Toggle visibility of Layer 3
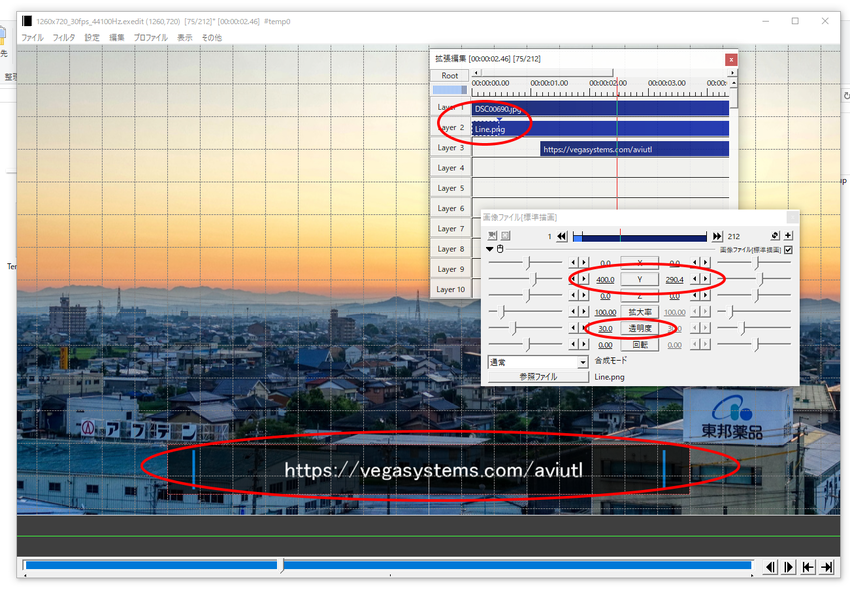This screenshot has width=850, height=590. (450, 148)
